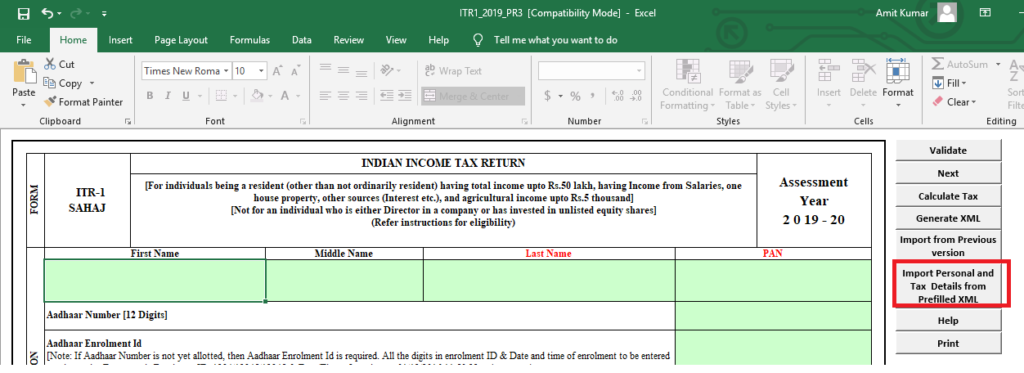1024x373 pixels.
Task: Click the Undo arrow icon
Action: tap(47, 13)
